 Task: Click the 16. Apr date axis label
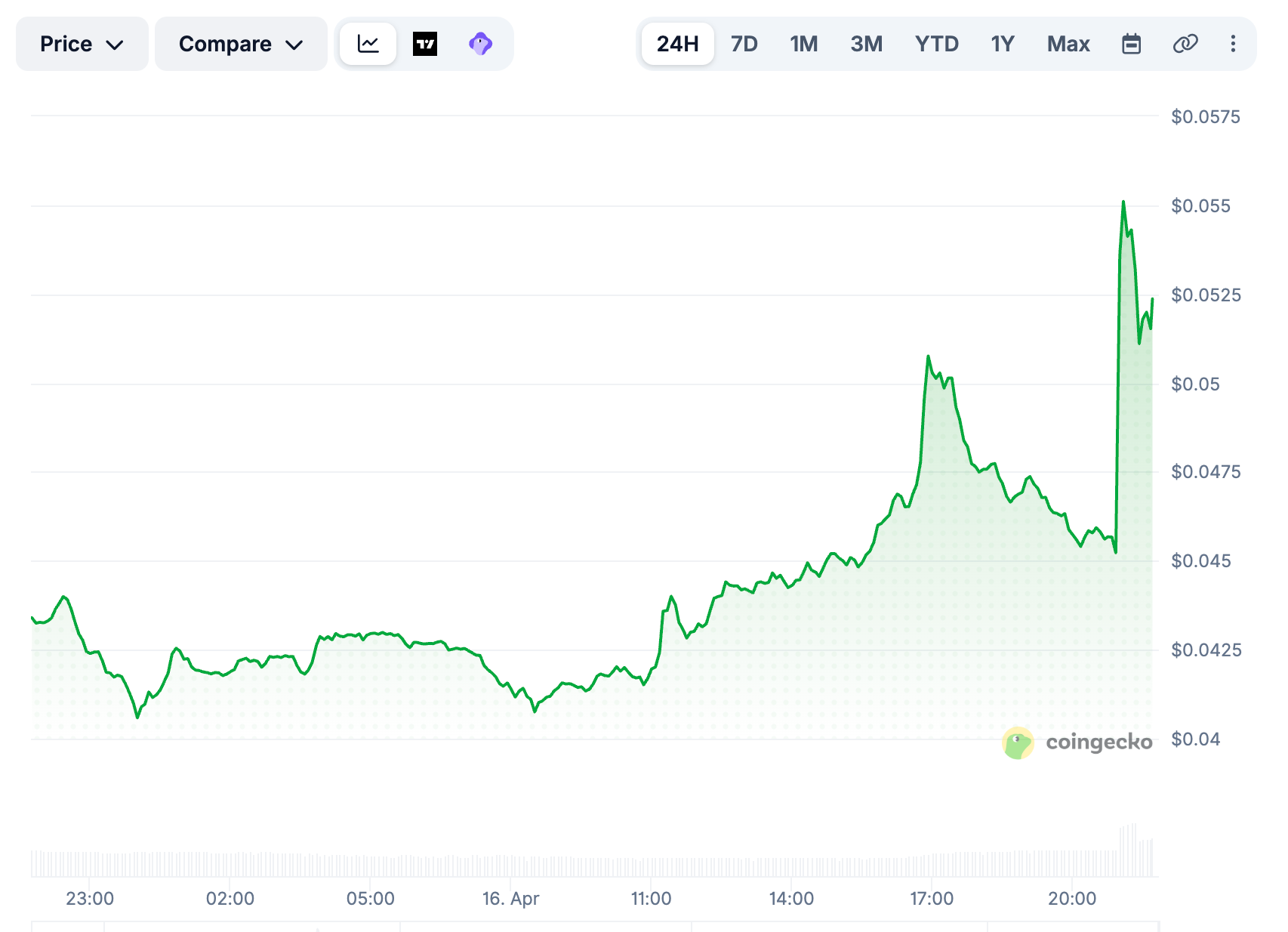pos(510,899)
